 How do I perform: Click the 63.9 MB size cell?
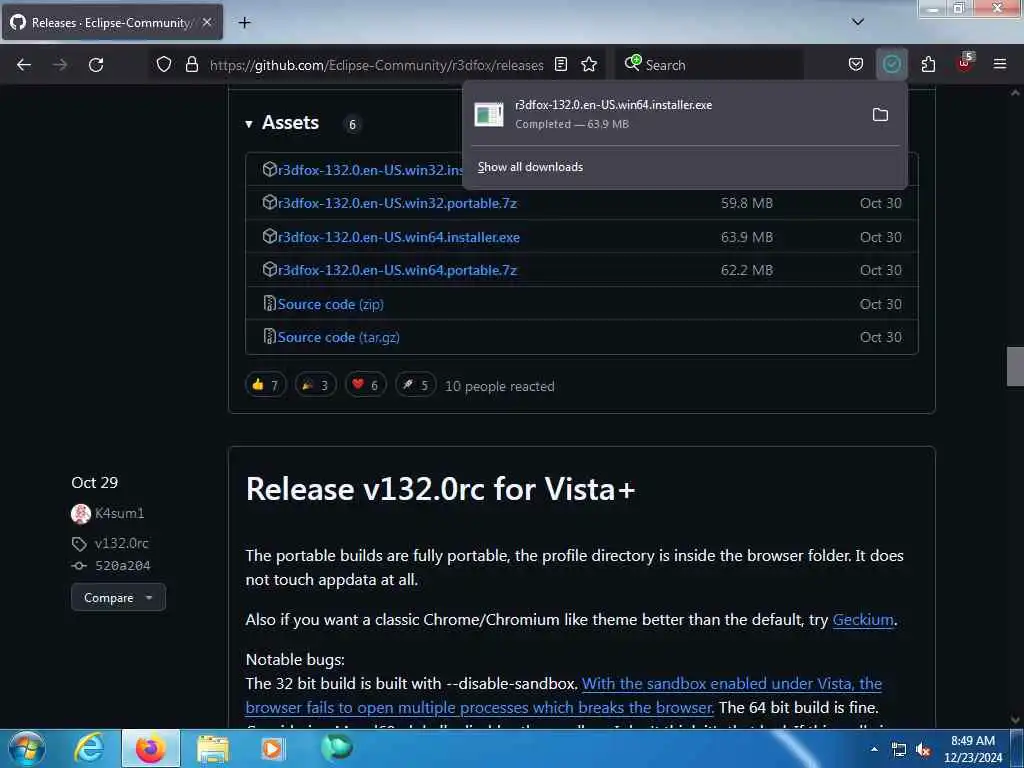point(746,237)
